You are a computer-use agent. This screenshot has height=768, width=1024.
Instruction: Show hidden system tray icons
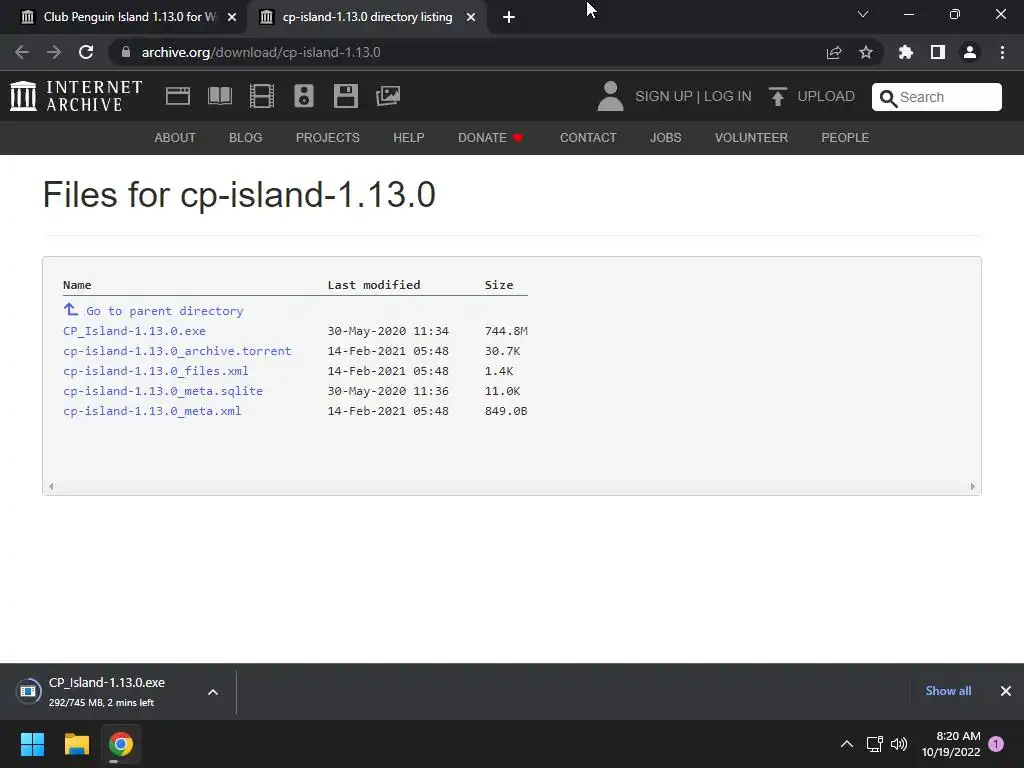(x=846, y=744)
